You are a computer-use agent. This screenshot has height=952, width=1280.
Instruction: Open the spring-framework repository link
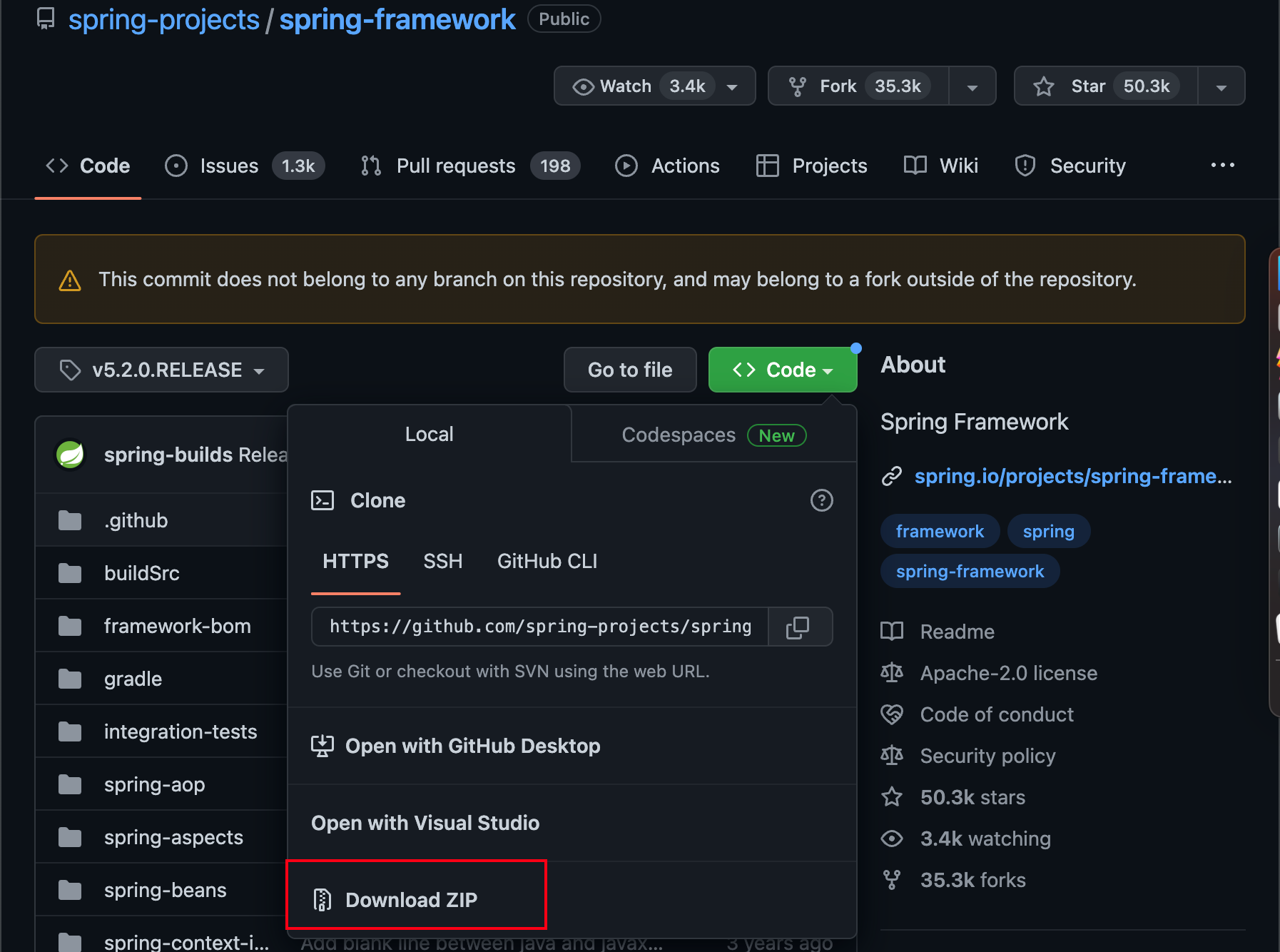(x=397, y=19)
